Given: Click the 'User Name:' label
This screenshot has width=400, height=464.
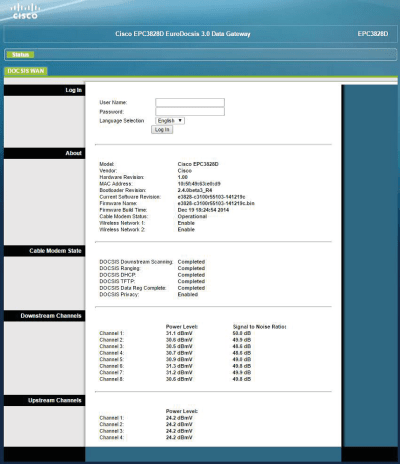Looking at the screenshot, I should click(x=113, y=102).
